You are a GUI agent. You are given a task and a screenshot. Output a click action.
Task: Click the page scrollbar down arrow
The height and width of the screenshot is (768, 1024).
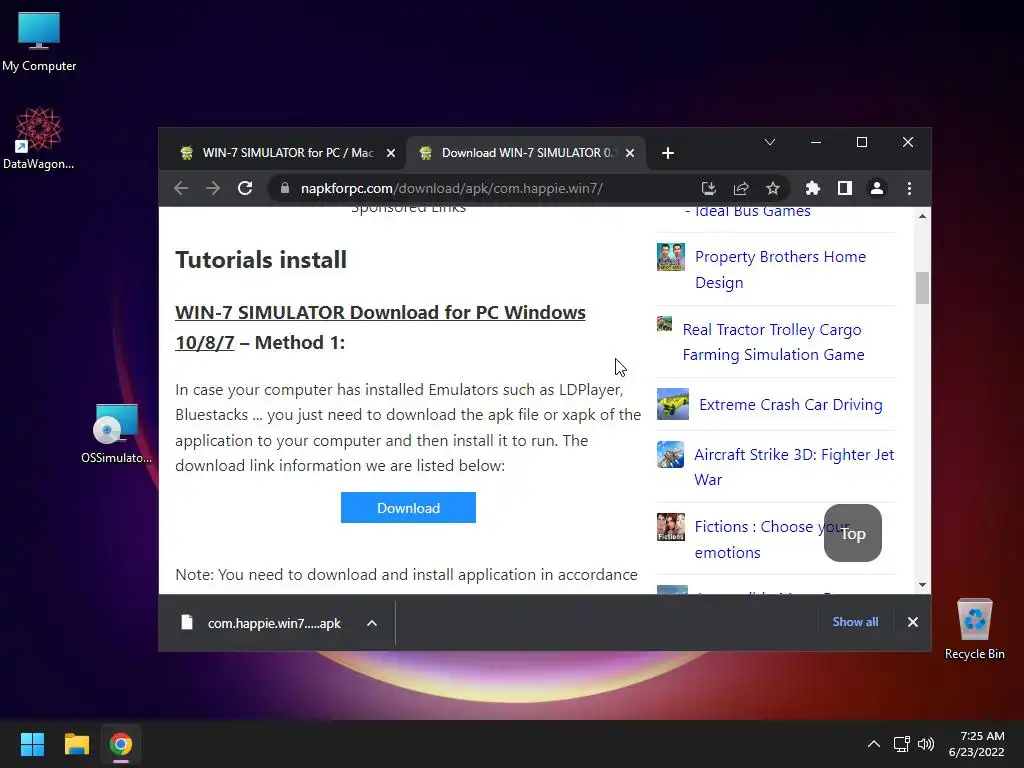[922, 585]
